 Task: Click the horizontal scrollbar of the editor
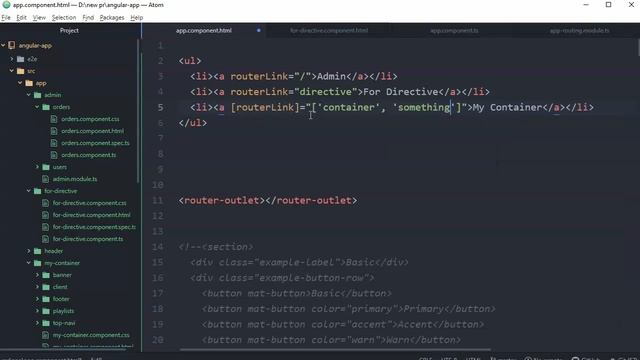point(335,350)
